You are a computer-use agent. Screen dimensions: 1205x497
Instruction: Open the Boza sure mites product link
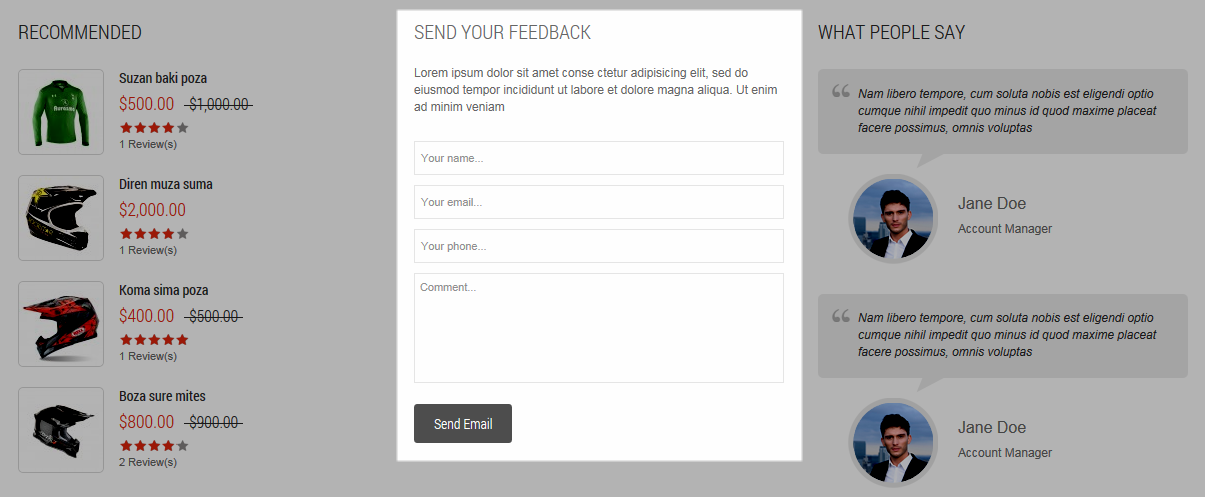click(162, 396)
